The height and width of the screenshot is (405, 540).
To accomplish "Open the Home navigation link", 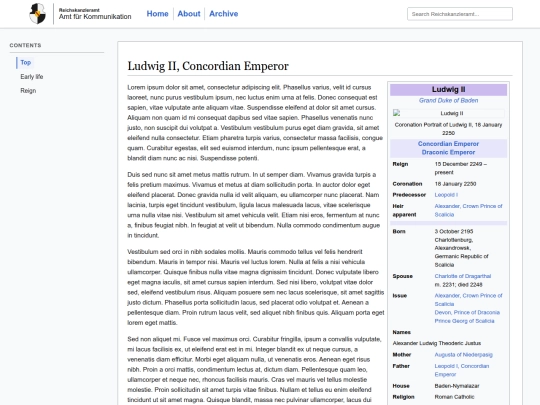I will [x=157, y=14].
